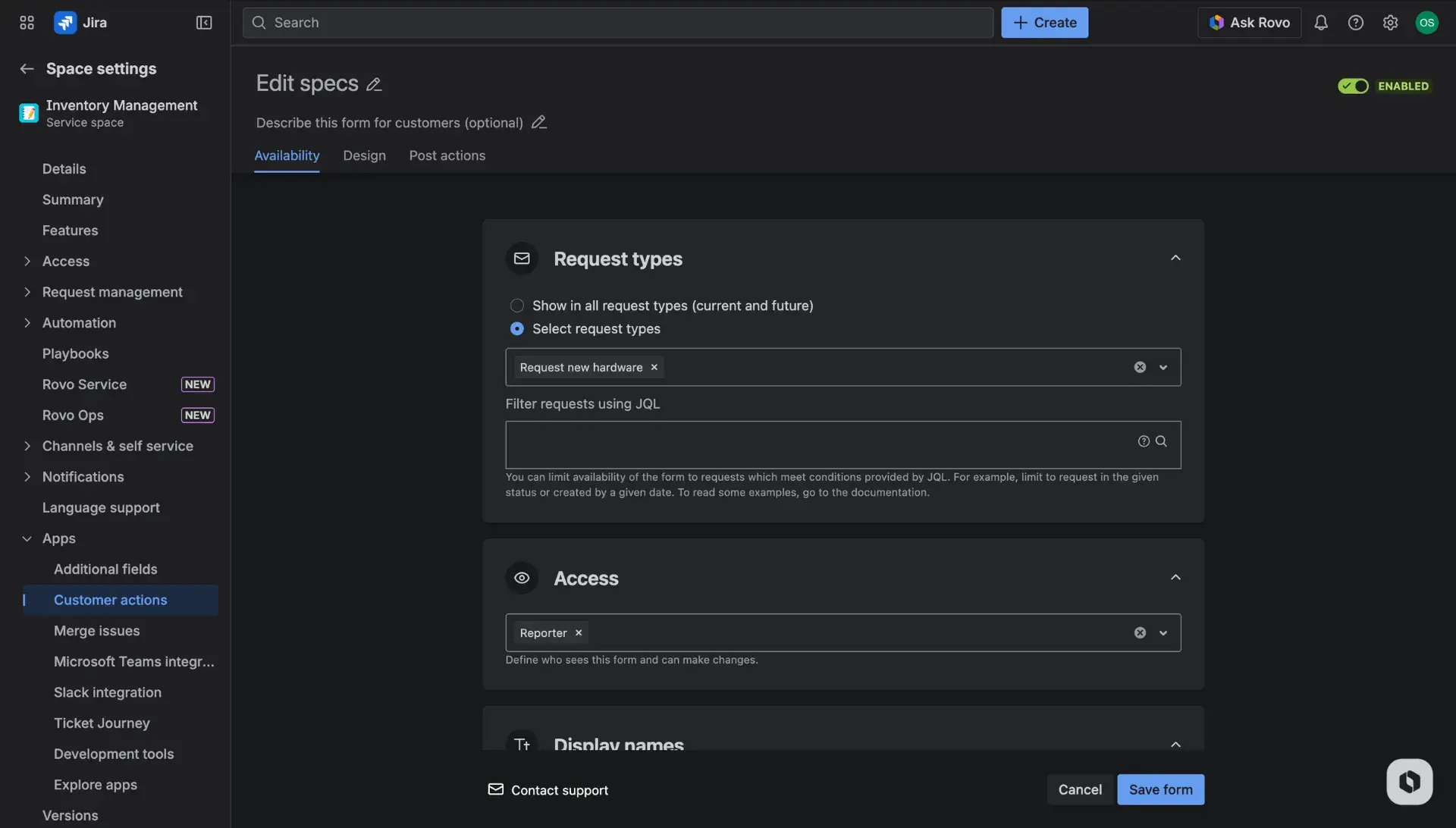Screen dimensions: 1456x828
Task: Click the Save form button
Action: [x=1161, y=789]
